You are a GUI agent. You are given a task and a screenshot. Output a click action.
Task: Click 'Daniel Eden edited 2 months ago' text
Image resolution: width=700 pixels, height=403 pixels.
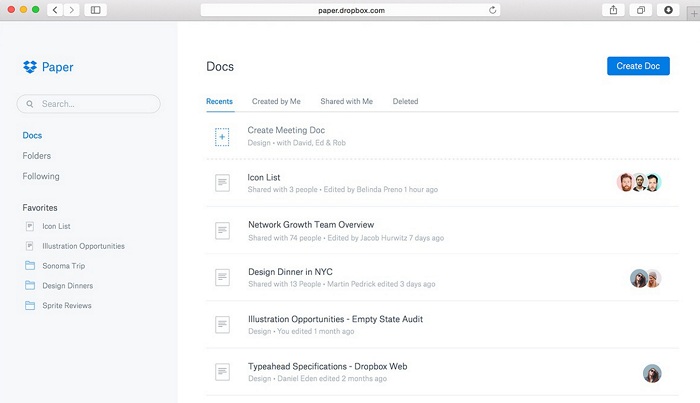click(332, 378)
